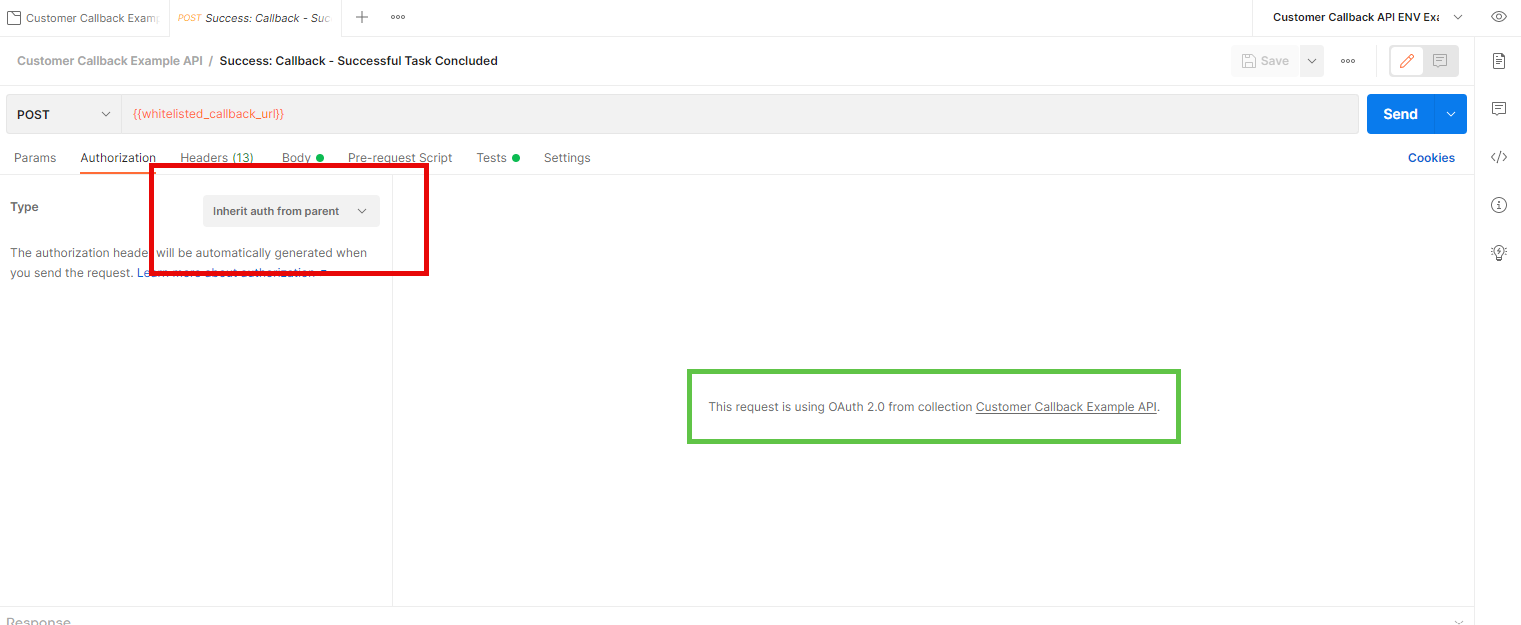The image size is (1521, 625).
Task: Open Tests tab
Action: tap(498, 158)
